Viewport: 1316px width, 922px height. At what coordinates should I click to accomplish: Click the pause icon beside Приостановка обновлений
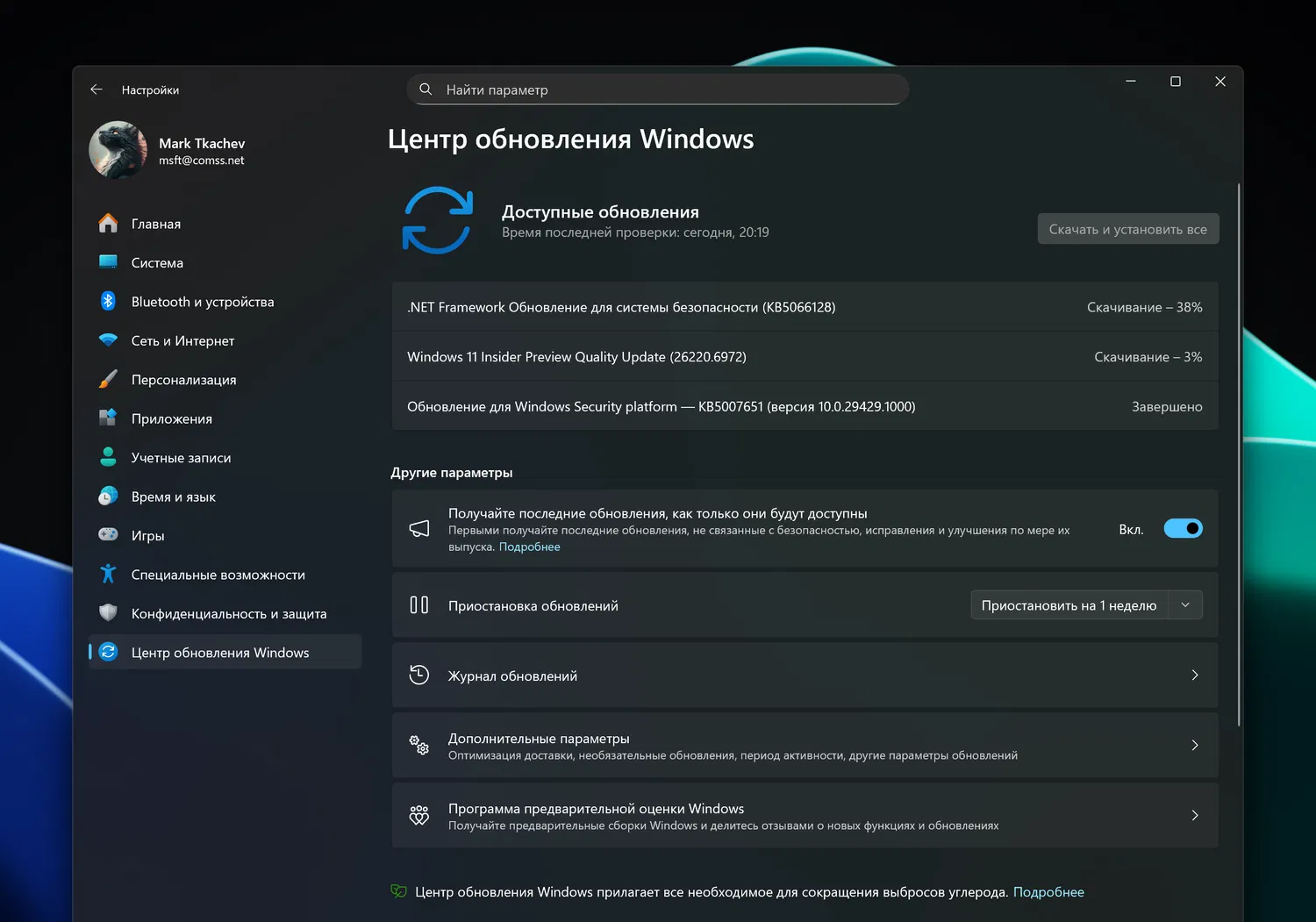click(419, 605)
